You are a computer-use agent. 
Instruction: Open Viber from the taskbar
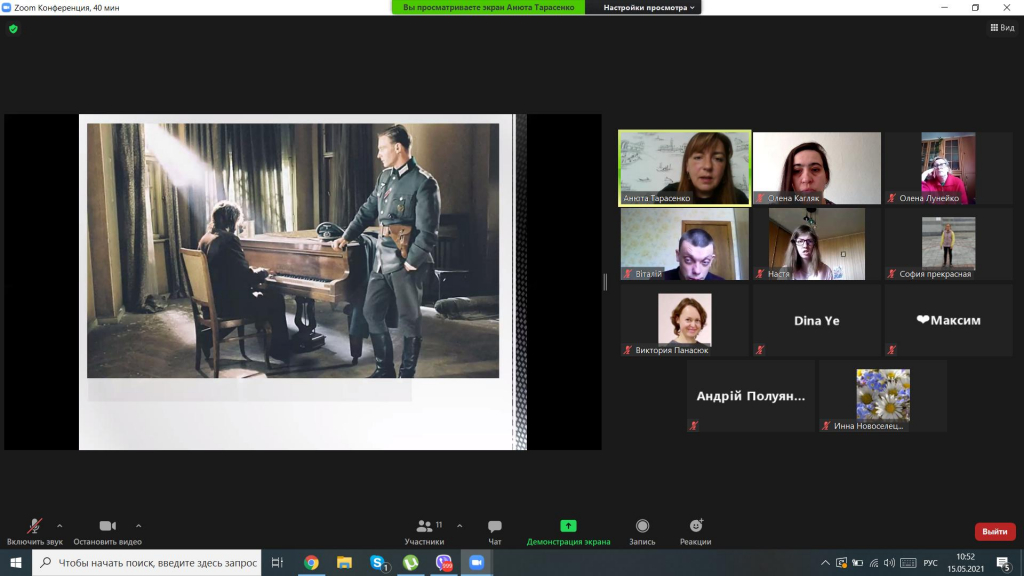pyautogui.click(x=444, y=562)
